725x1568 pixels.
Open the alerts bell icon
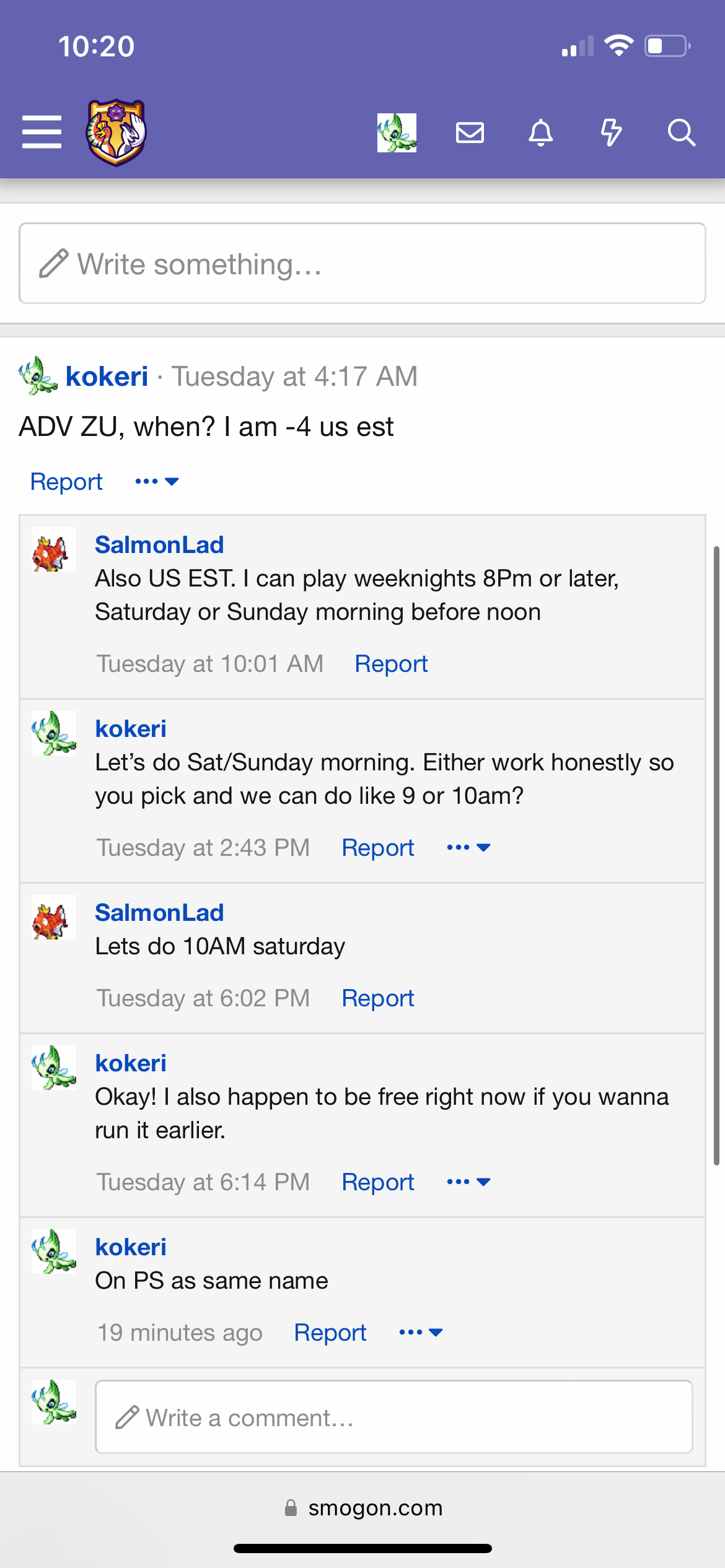tap(540, 132)
